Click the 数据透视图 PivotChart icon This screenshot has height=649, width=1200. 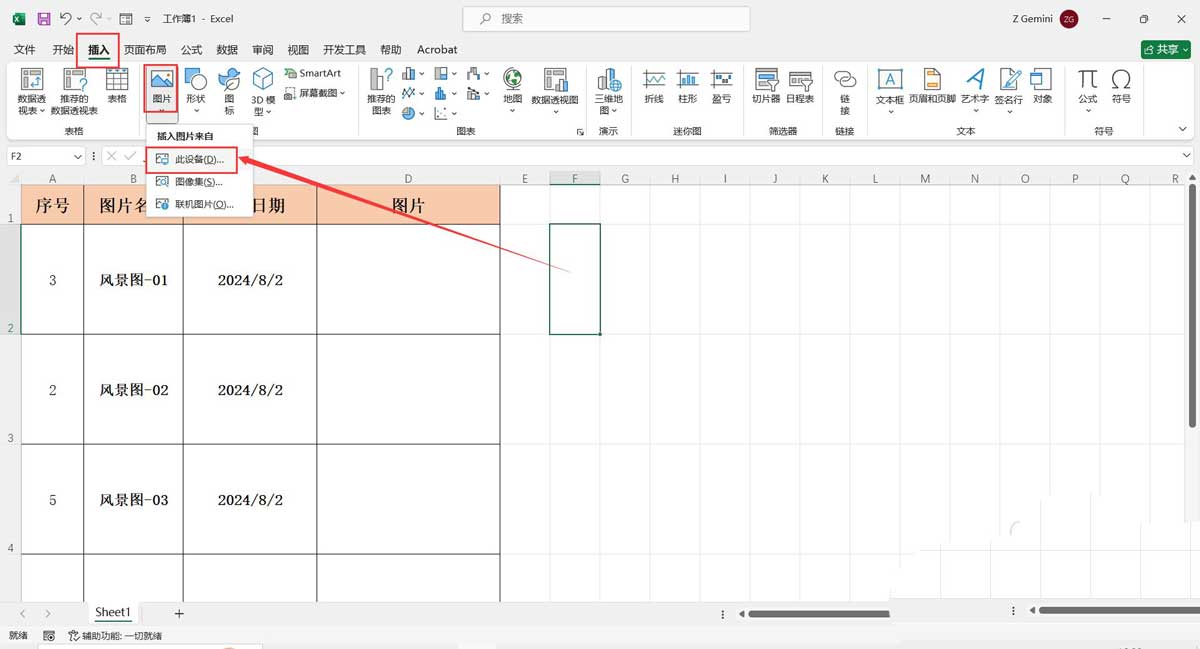click(555, 80)
